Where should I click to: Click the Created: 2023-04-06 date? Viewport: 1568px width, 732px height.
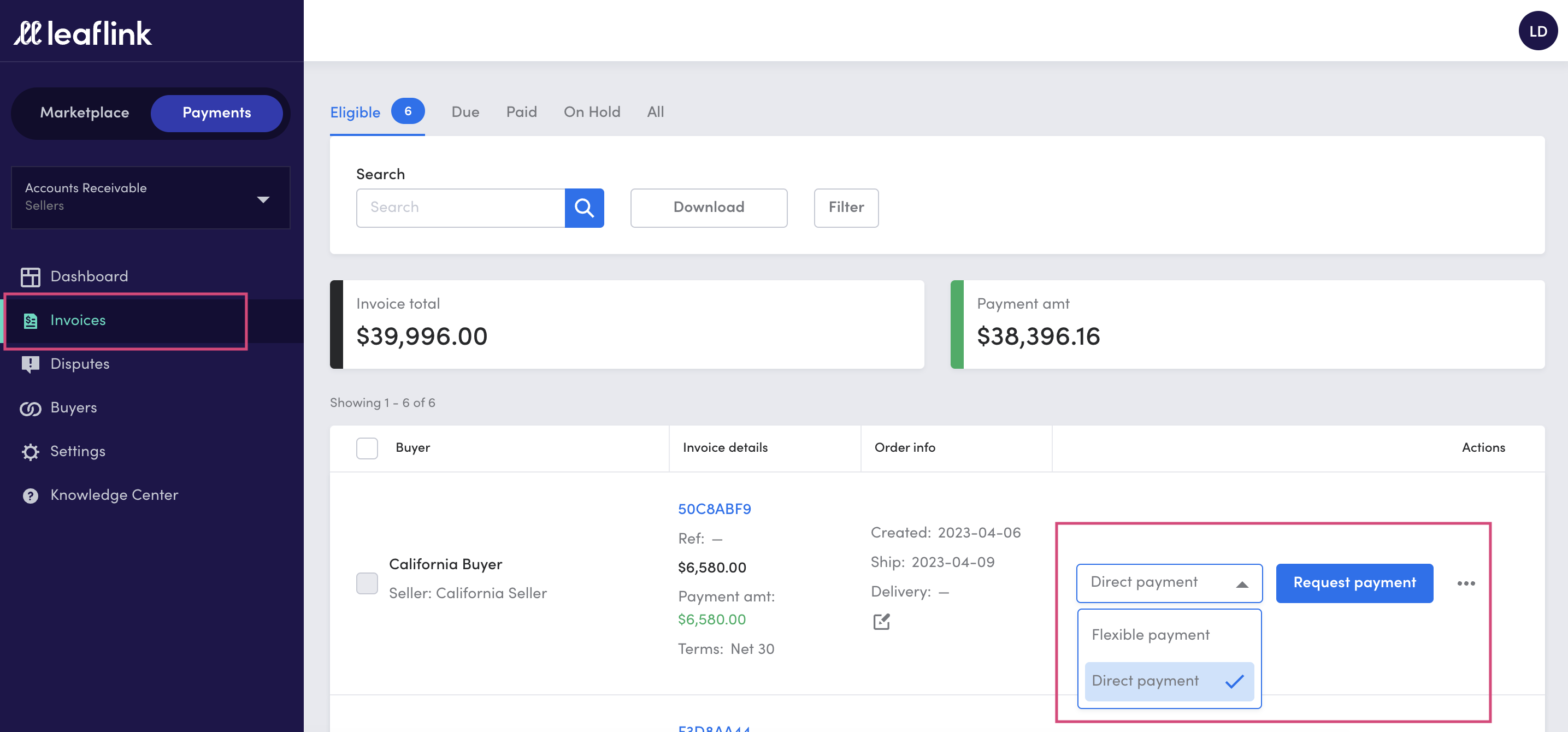click(945, 533)
